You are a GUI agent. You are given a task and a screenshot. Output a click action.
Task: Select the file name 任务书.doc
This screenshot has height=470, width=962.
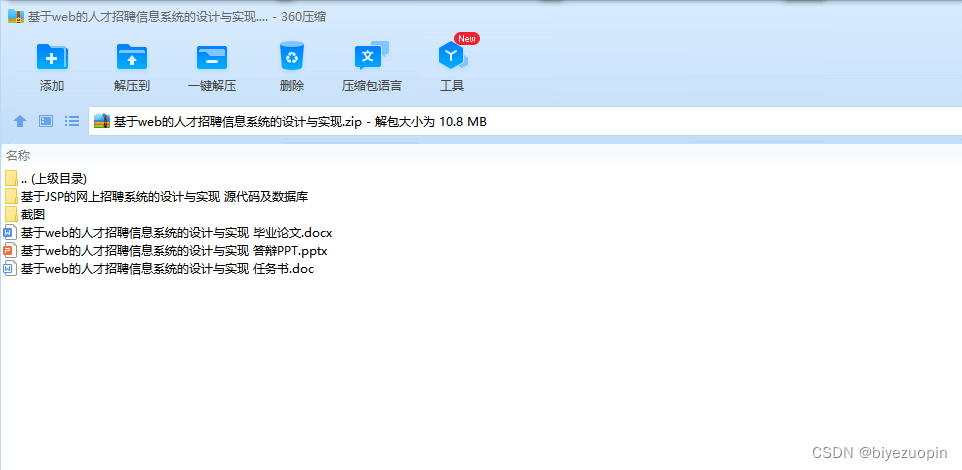pyautogui.click(x=167, y=269)
